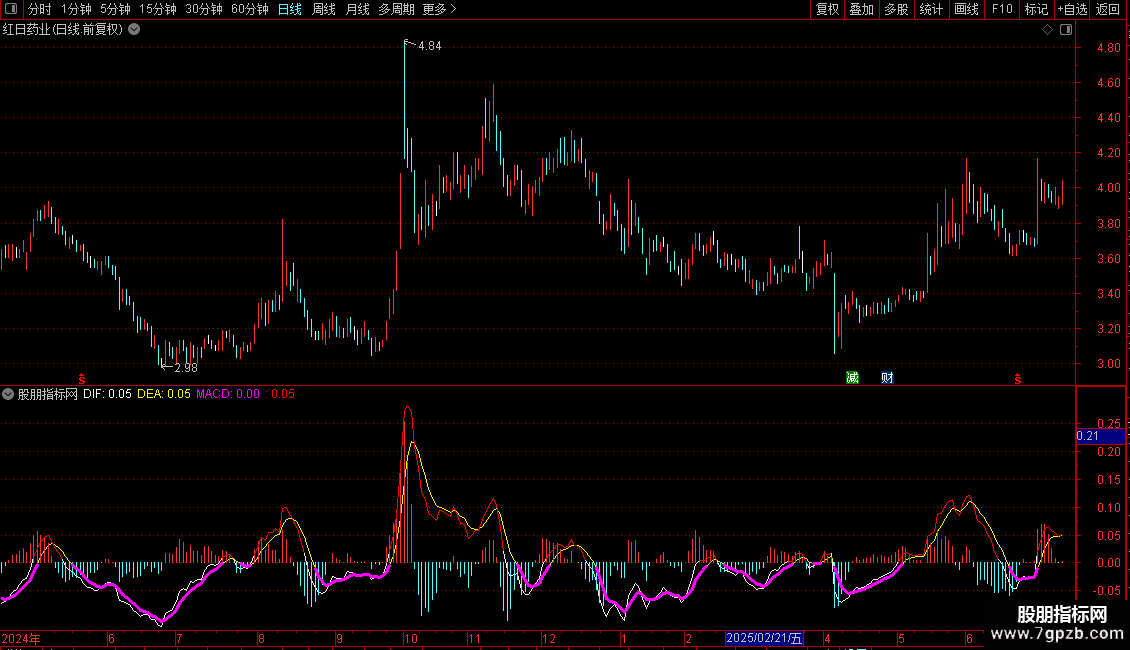Click the panel layout icon at top-left
Image resolution: width=1130 pixels, height=650 pixels.
11,9
